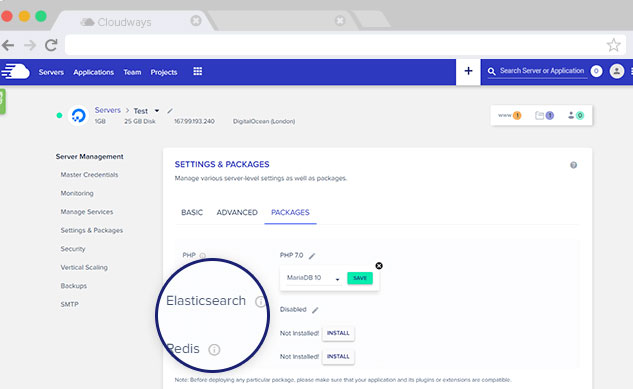Open Applications in top navigation

(94, 72)
